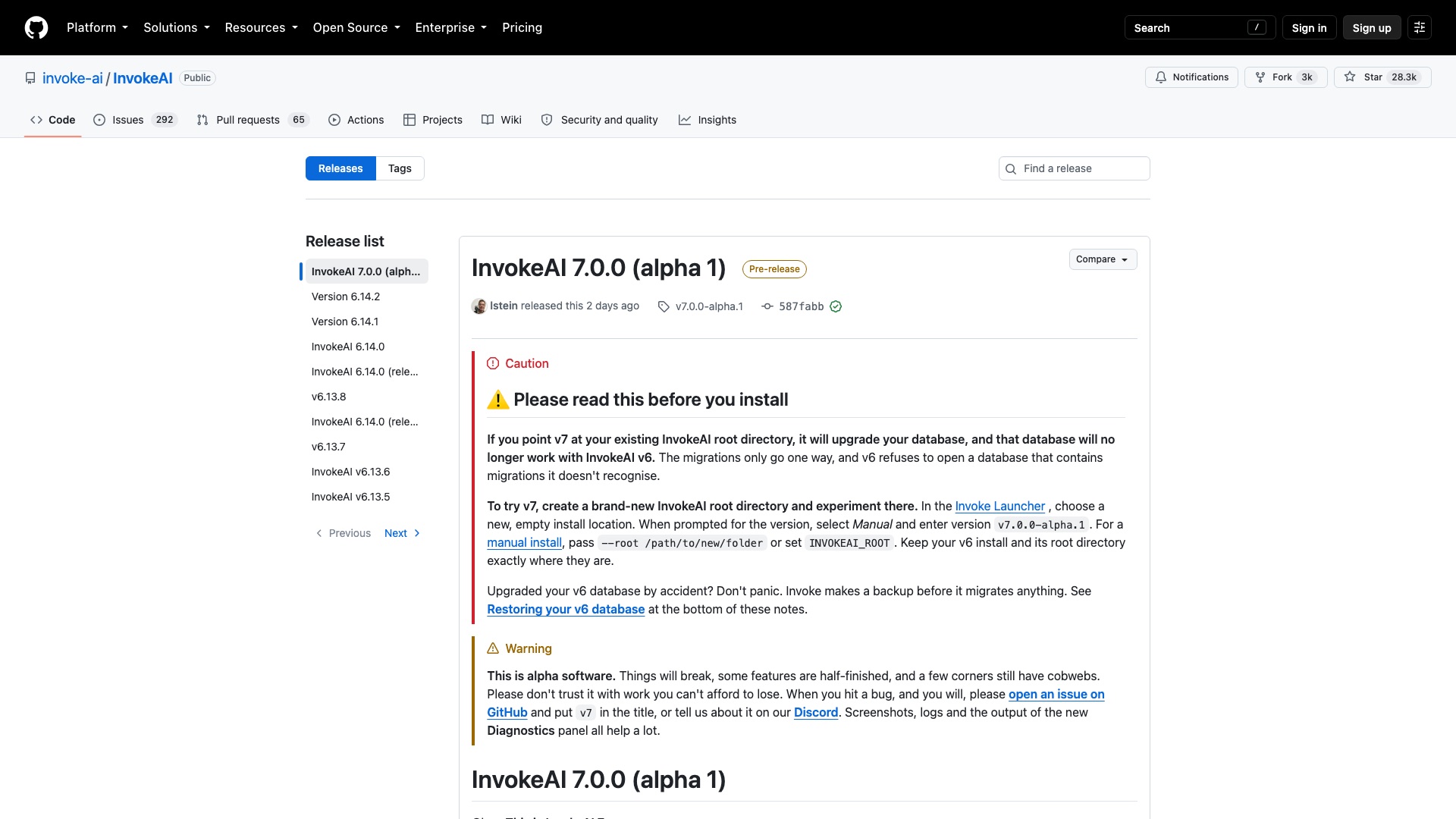Open the InvokeAI repository link

(x=143, y=78)
